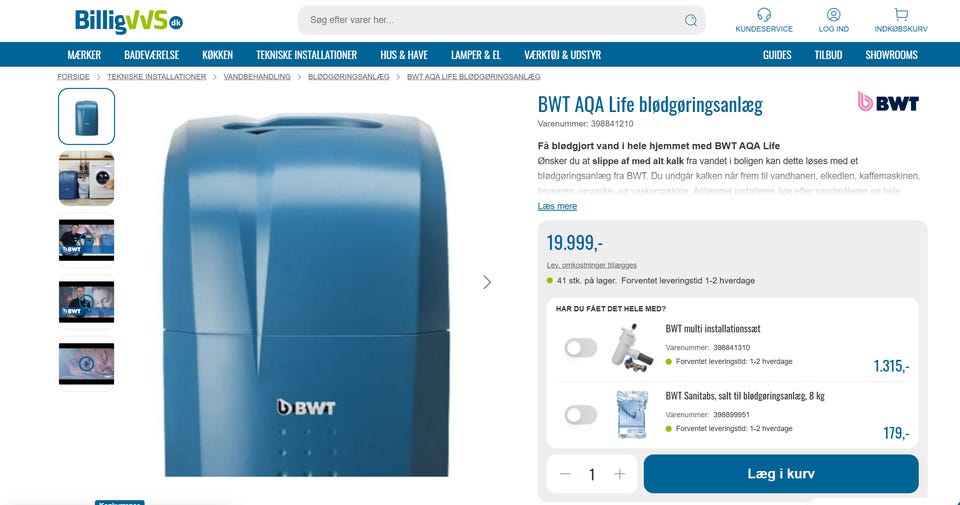The image size is (960, 505).
Task: Open the Tilbud menu item
Action: click(x=828, y=54)
